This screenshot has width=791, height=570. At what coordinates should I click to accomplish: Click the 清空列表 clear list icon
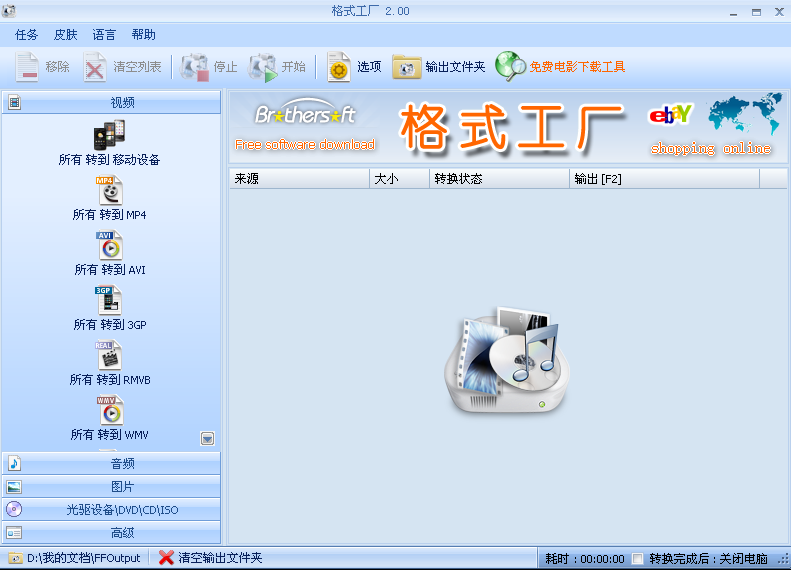pyautogui.click(x=94, y=67)
